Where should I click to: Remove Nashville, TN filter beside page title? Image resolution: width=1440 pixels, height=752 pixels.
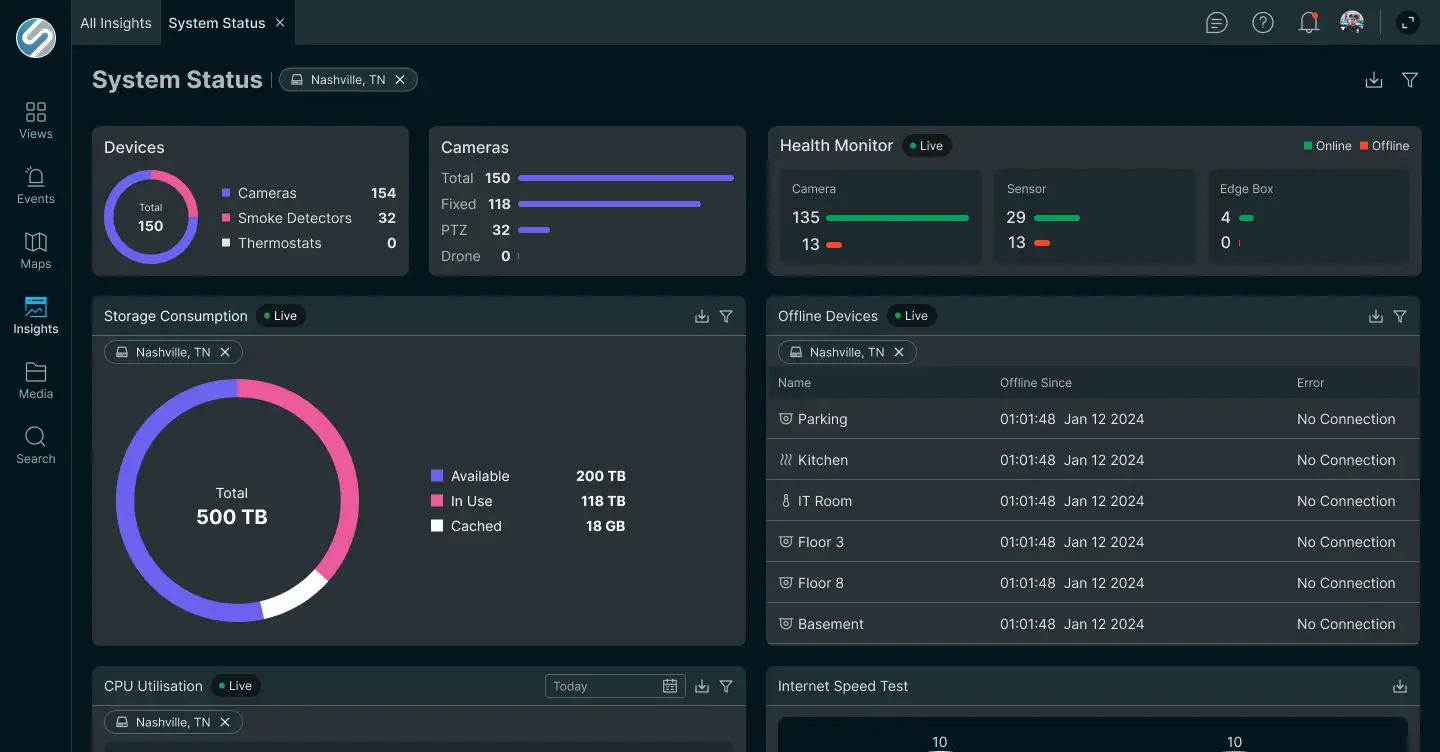coord(400,80)
